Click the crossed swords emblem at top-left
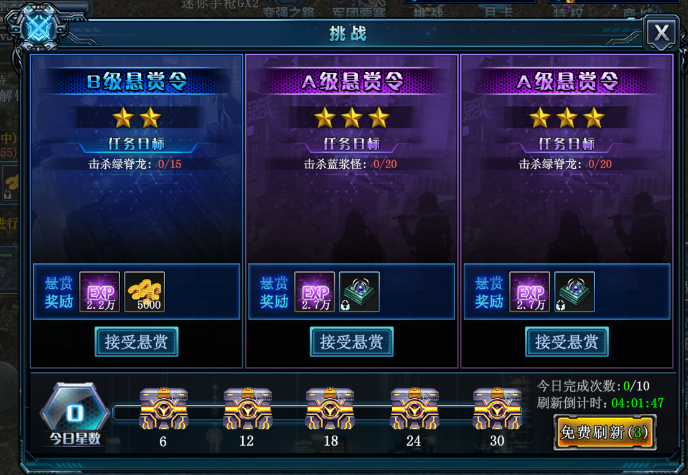Image resolution: width=688 pixels, height=475 pixels. 39,28
